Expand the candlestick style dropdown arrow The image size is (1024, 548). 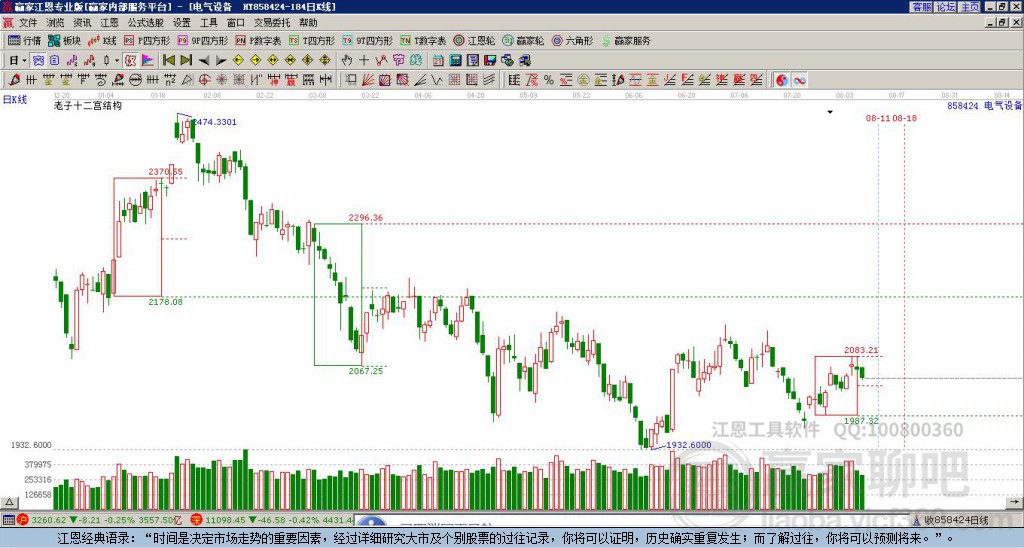pyautogui.click(x=117, y=60)
